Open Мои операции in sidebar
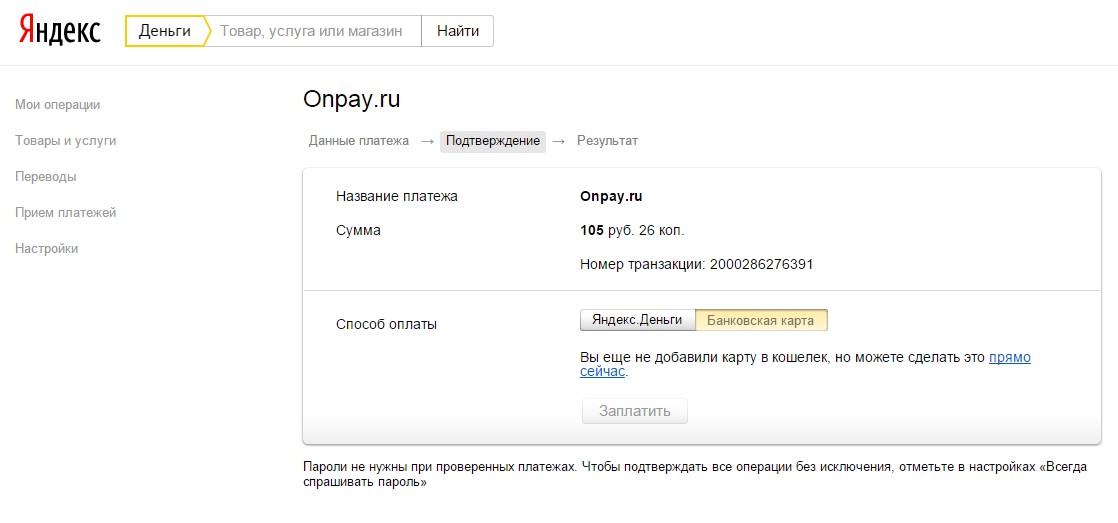The height and width of the screenshot is (523, 1118). [x=58, y=105]
